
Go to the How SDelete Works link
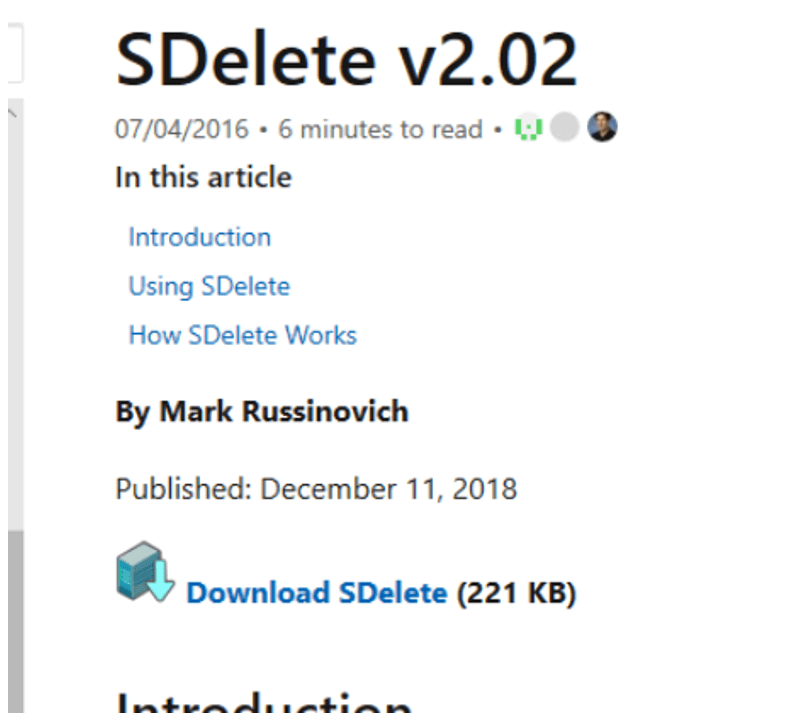coord(242,335)
